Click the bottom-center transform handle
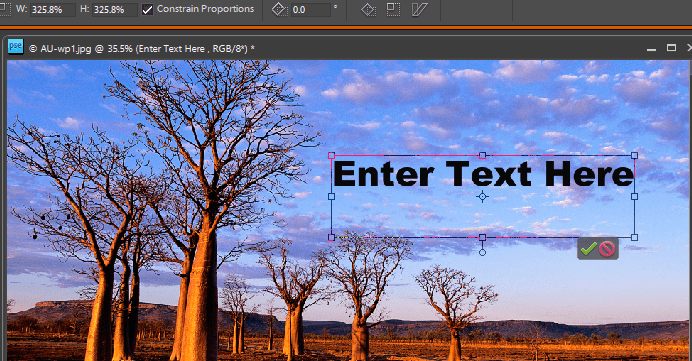 pos(482,237)
